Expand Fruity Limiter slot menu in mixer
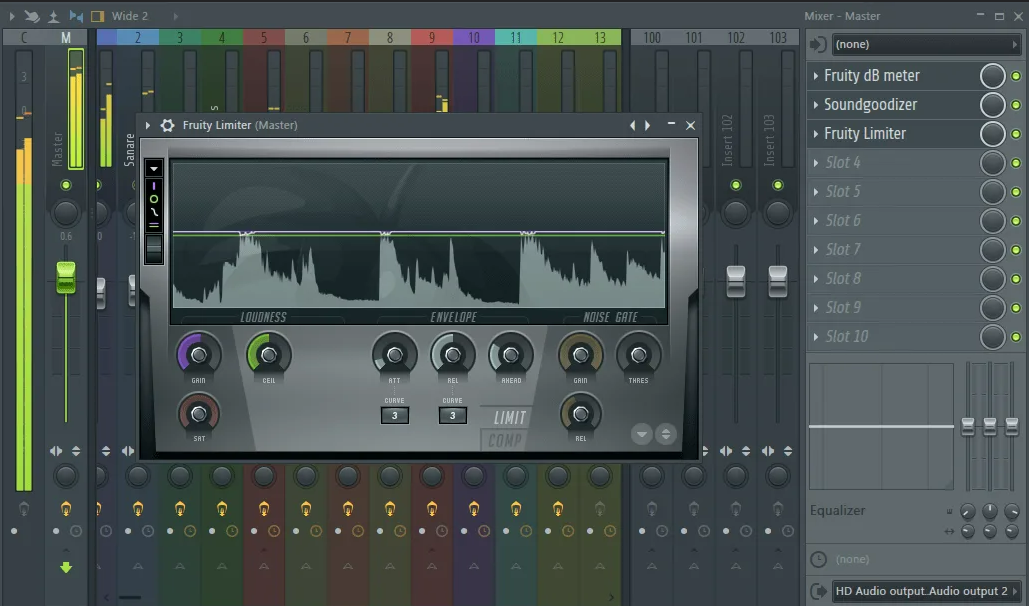This screenshot has height=606, width=1029. coord(816,134)
